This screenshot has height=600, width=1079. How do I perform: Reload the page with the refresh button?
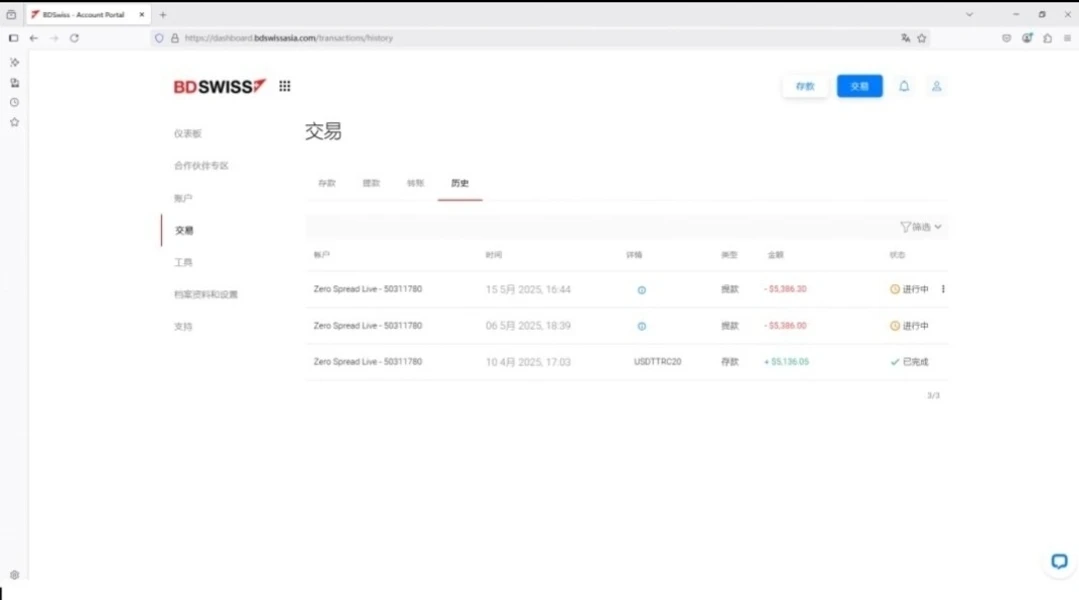(x=74, y=38)
